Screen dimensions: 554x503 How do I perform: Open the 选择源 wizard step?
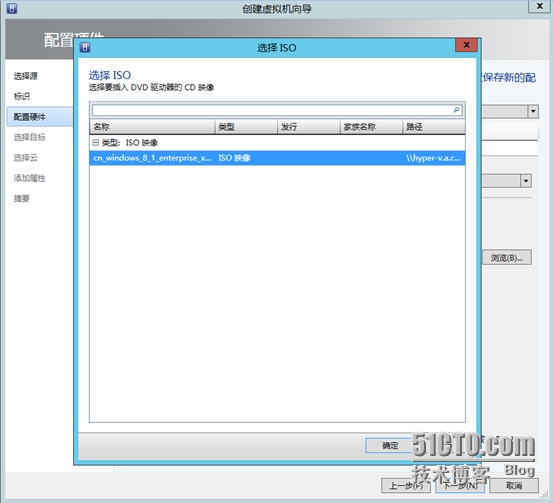point(26,76)
